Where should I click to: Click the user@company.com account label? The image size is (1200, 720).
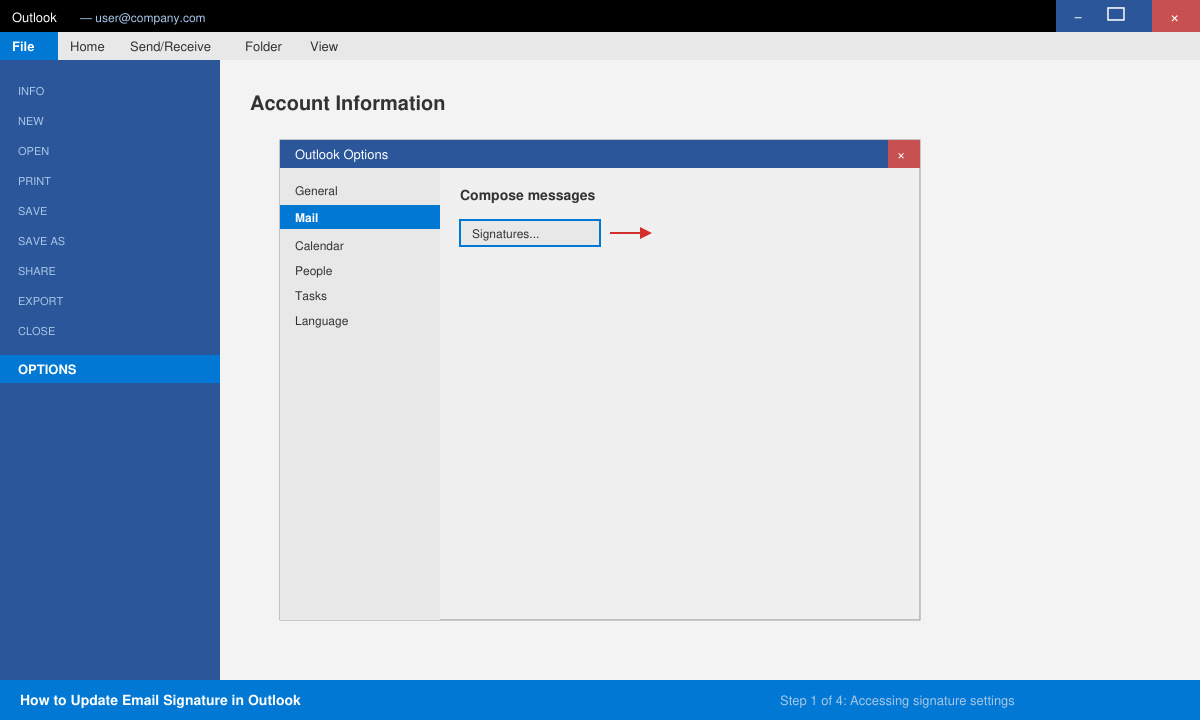(143, 18)
